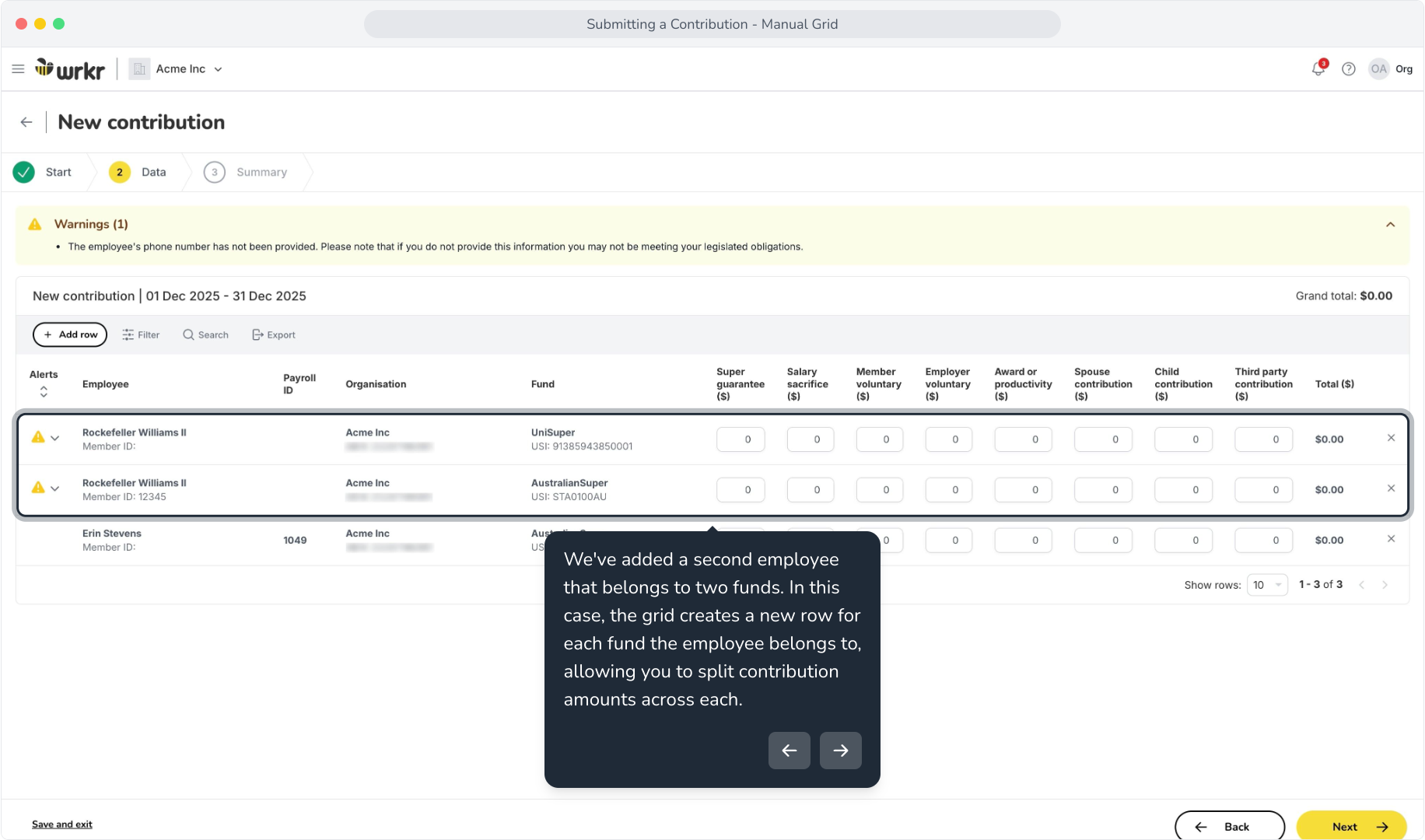Open the hamburger navigation menu

click(x=18, y=69)
